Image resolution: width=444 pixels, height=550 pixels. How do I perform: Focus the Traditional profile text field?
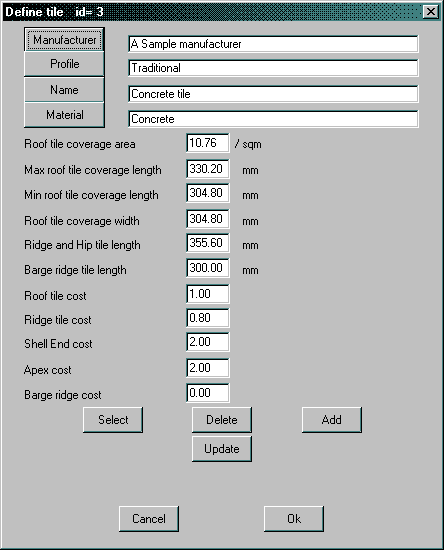coord(273,68)
